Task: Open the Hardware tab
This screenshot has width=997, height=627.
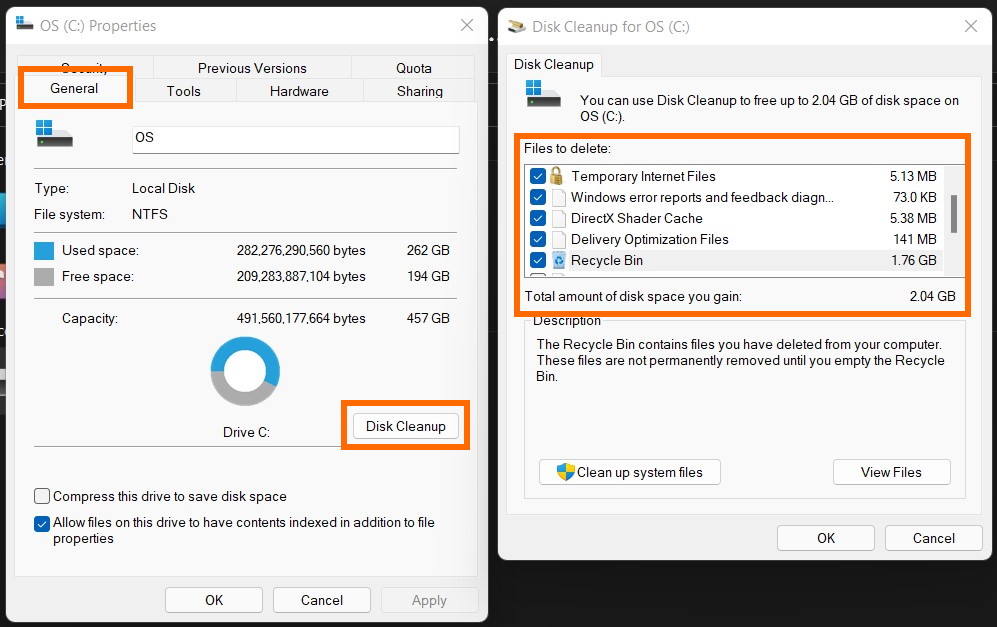Action: coord(299,91)
